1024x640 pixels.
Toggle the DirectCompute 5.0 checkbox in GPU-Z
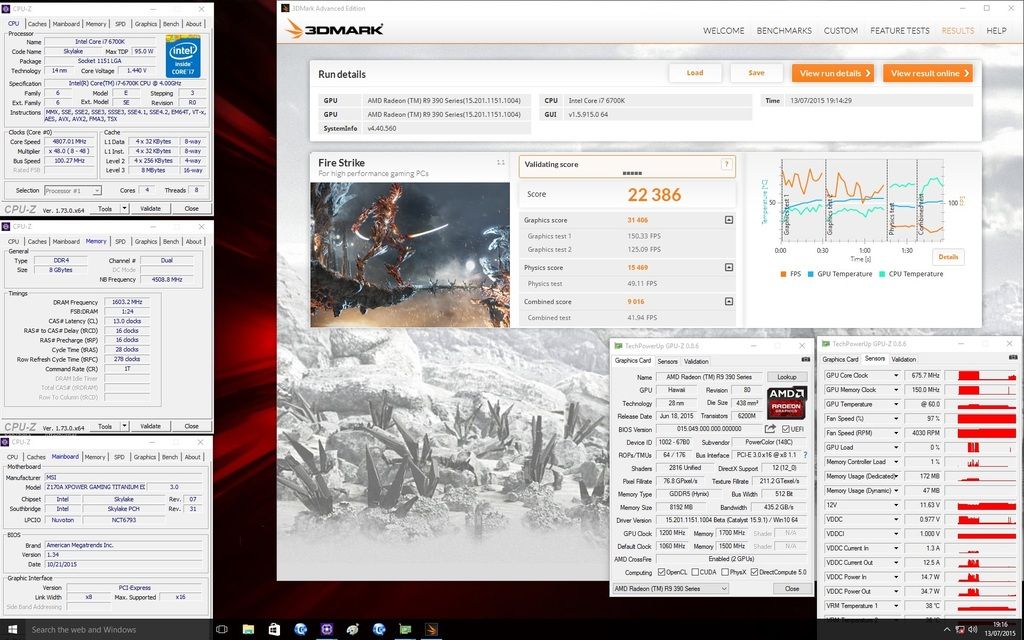pyautogui.click(x=754, y=572)
